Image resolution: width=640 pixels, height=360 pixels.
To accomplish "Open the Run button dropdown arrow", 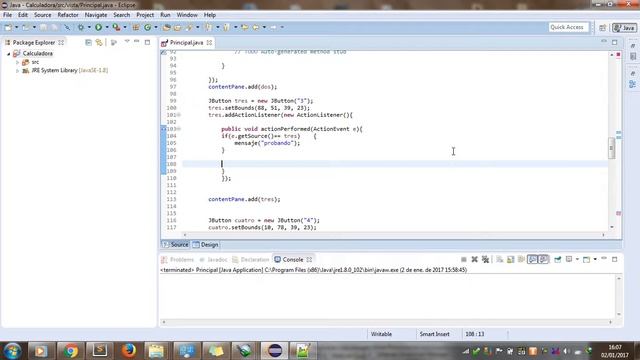I will pyautogui.click(x=107, y=27).
